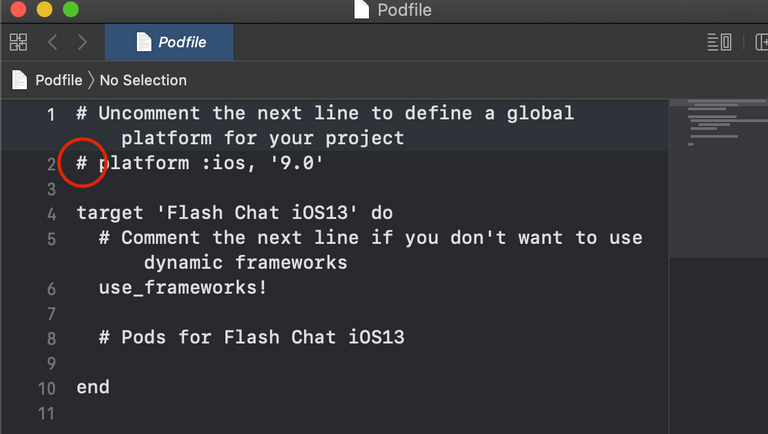This screenshot has height=434, width=768.
Task: Go forward with the right chevron
Action: click(x=82, y=42)
